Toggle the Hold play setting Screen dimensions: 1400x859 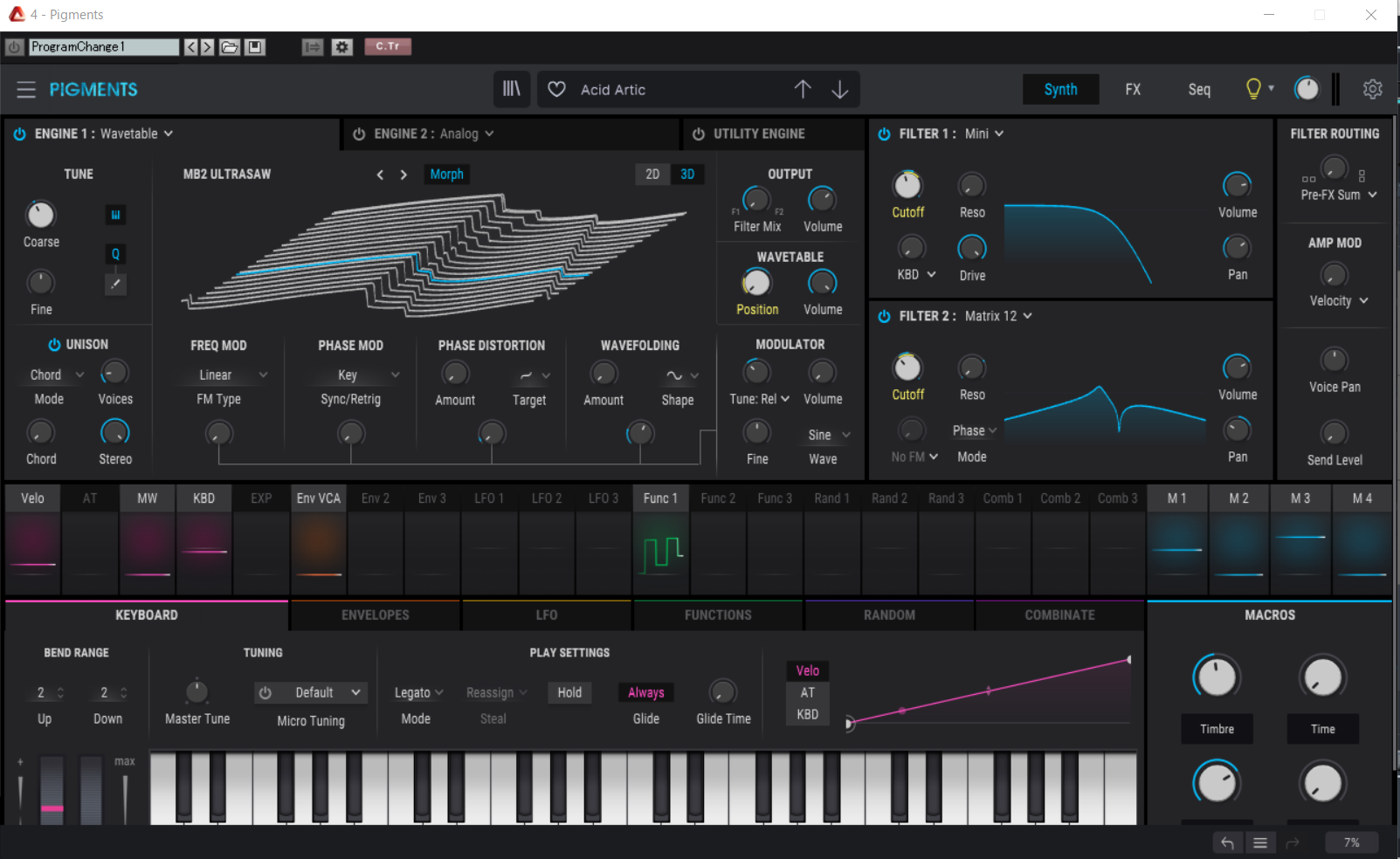point(569,692)
